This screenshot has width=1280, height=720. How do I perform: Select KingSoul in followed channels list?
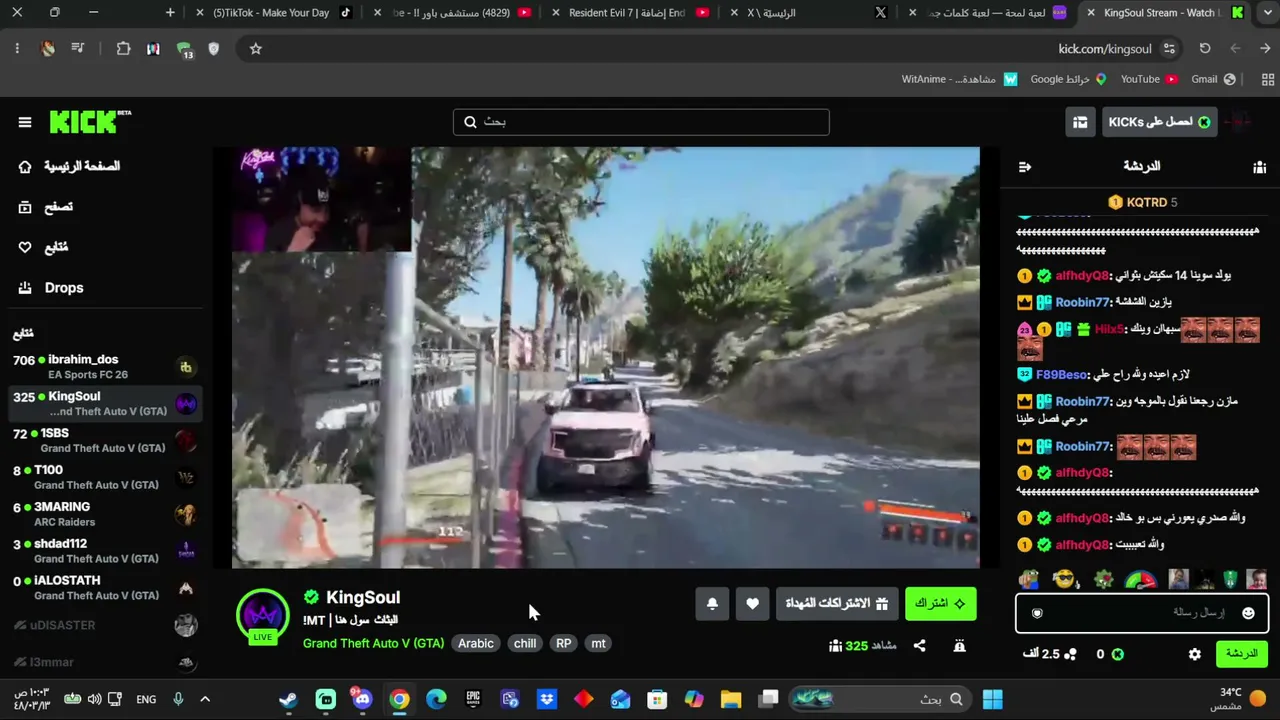tap(104, 403)
